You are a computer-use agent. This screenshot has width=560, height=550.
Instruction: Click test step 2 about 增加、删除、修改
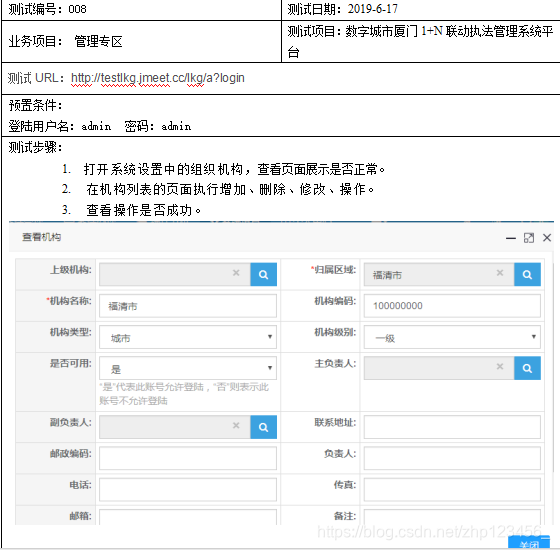pyautogui.click(x=218, y=189)
